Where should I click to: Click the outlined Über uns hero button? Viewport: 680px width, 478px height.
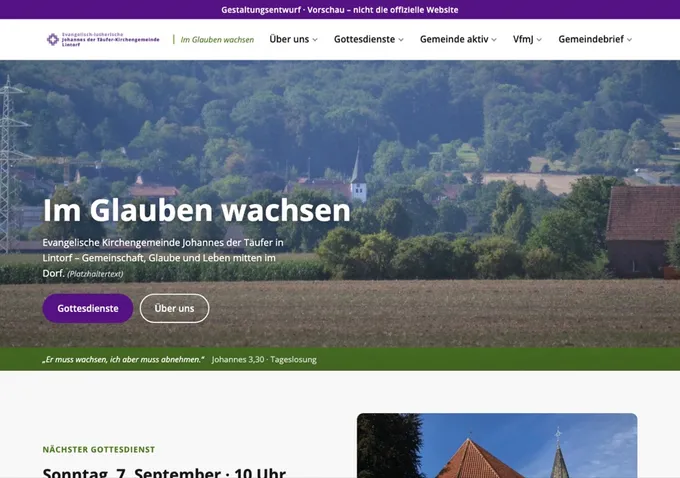click(174, 308)
